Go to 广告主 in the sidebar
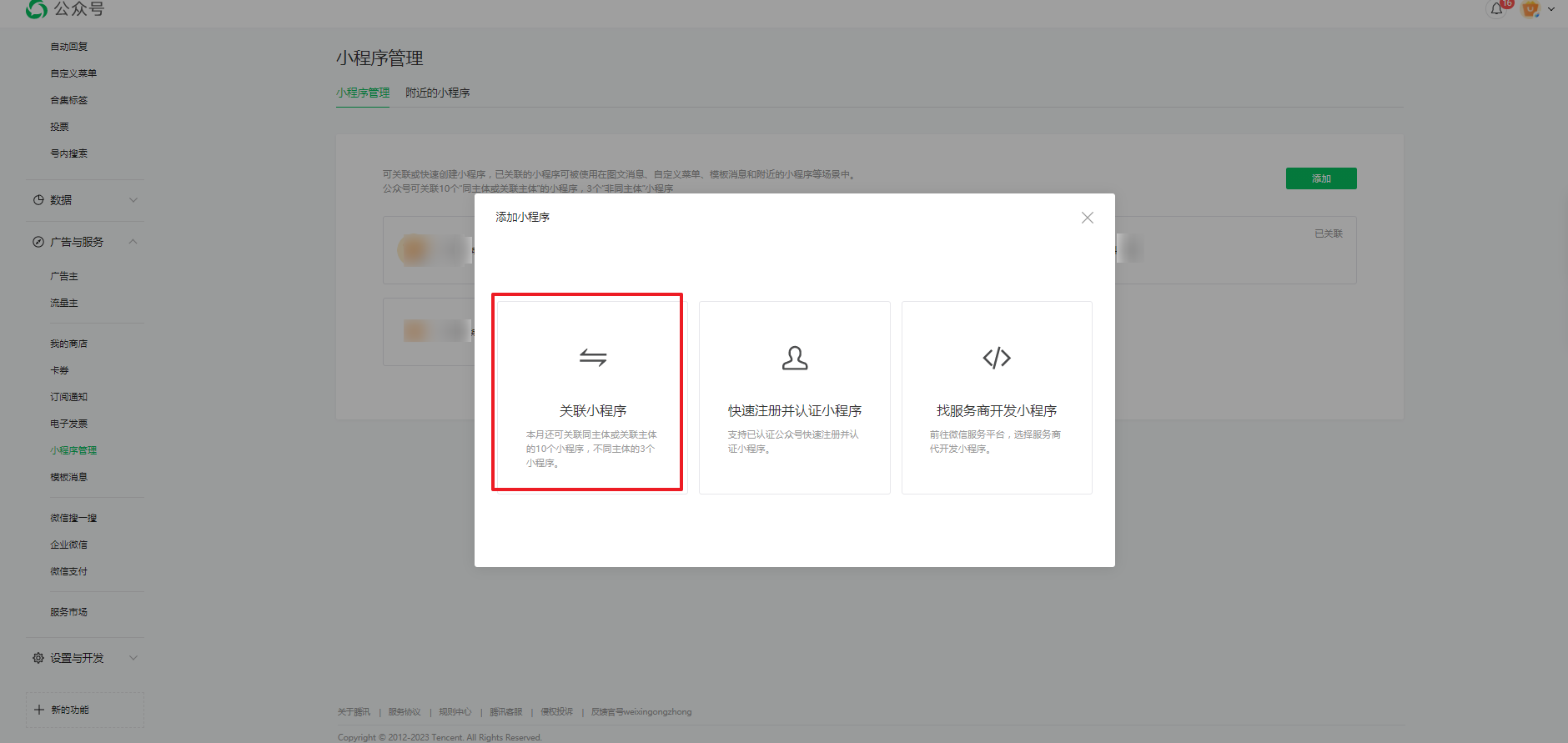1568x743 pixels. pyautogui.click(x=64, y=276)
